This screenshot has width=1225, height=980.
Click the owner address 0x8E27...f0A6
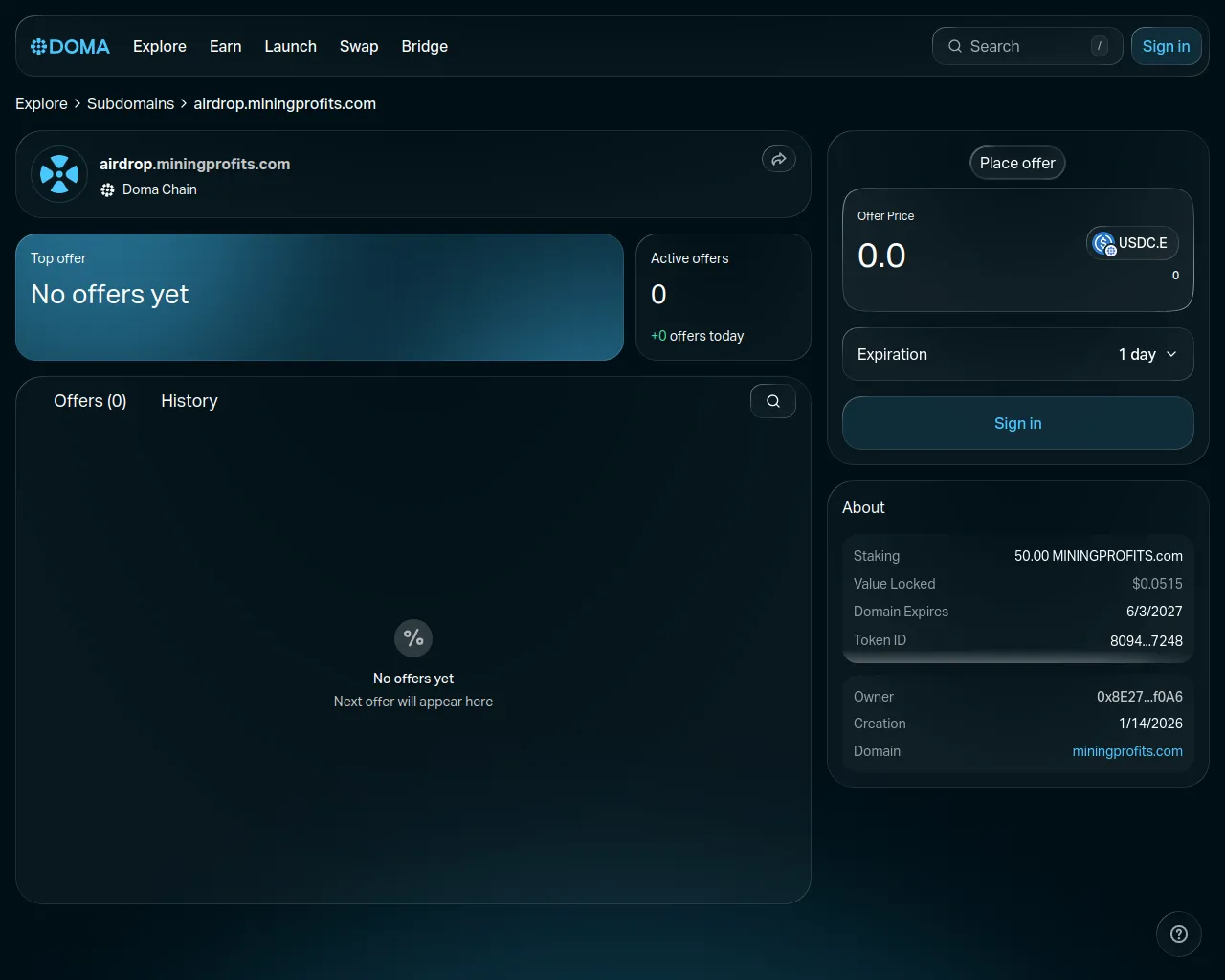(x=1140, y=697)
